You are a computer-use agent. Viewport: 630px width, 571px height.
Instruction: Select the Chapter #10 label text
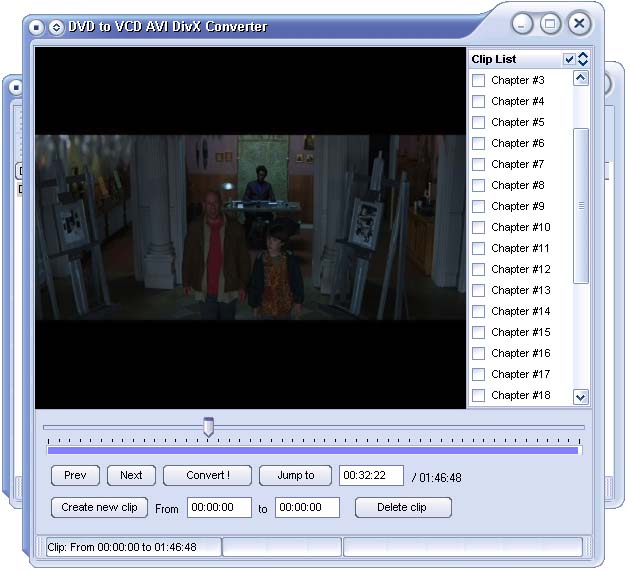click(x=521, y=227)
